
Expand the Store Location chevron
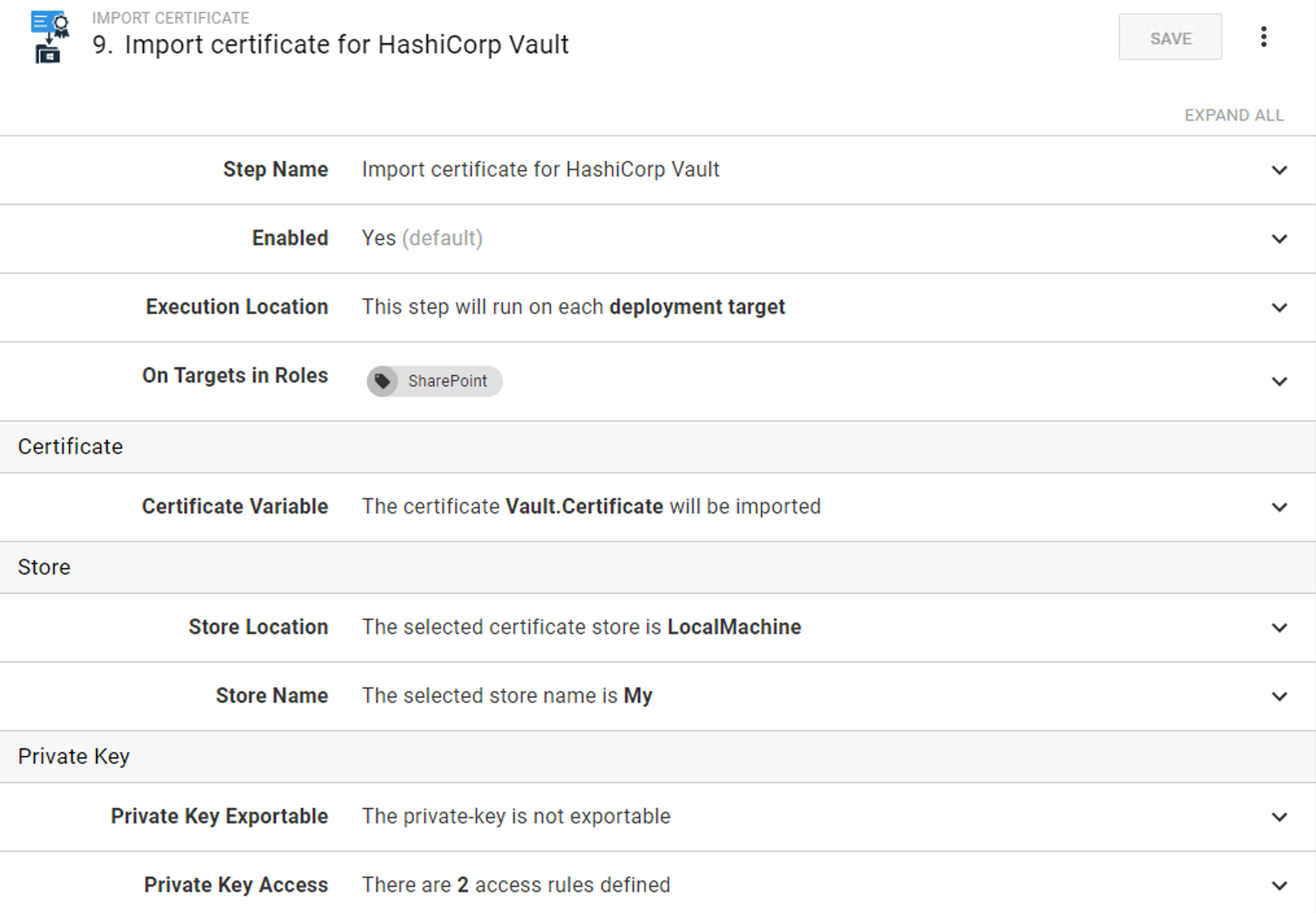pos(1278,628)
